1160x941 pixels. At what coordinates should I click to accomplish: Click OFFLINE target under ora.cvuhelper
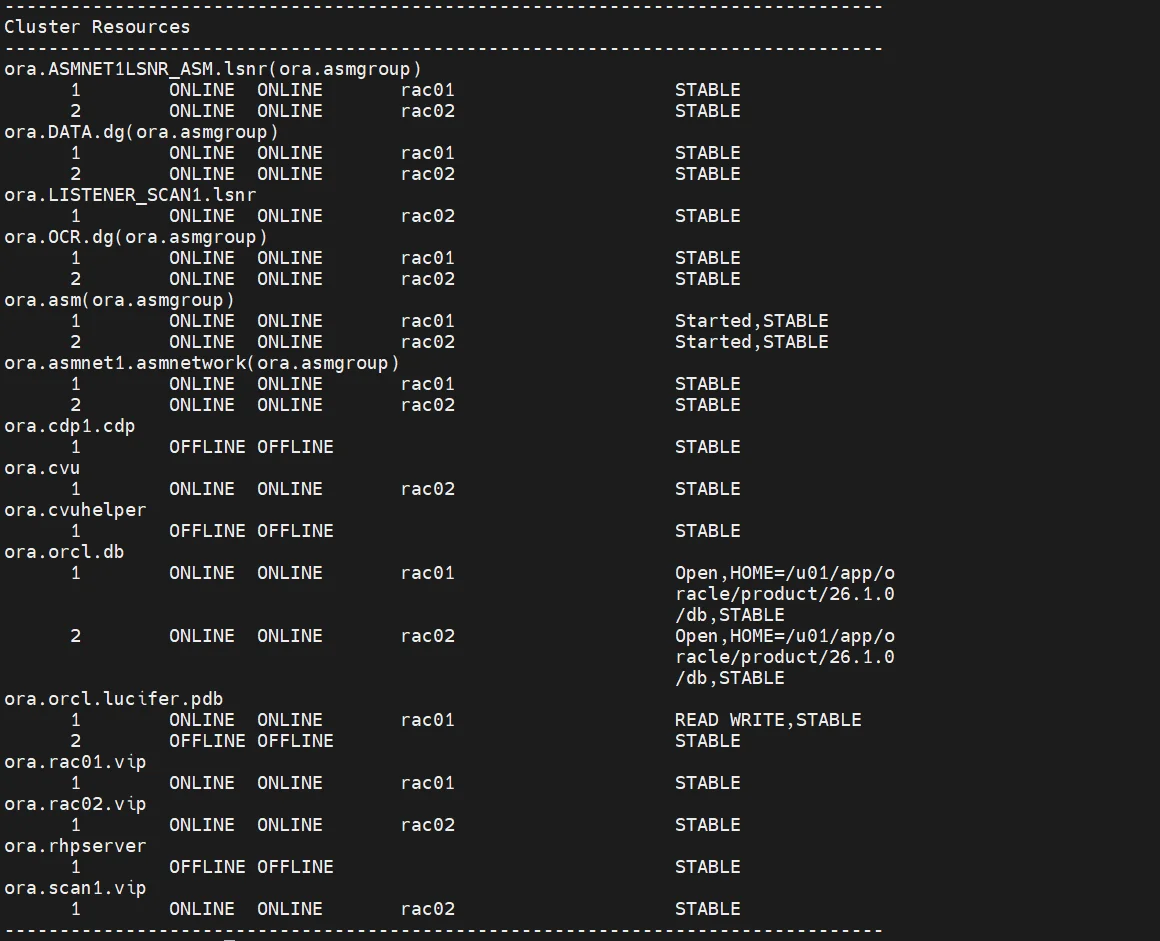tap(207, 531)
